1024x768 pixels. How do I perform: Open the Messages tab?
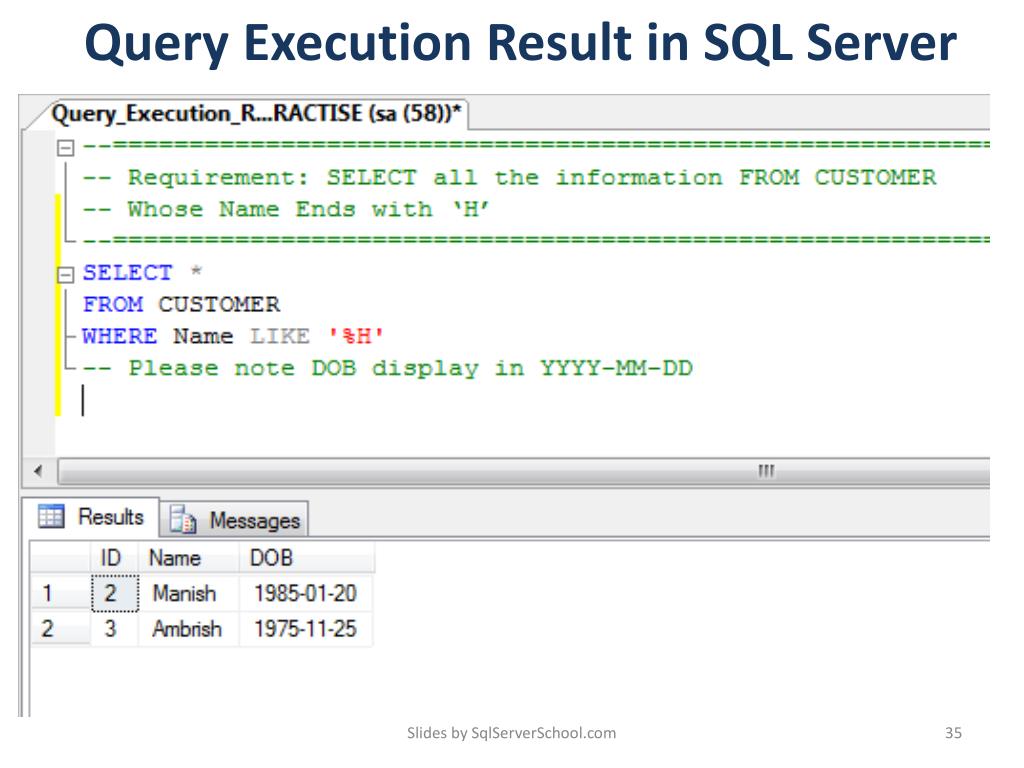234,520
